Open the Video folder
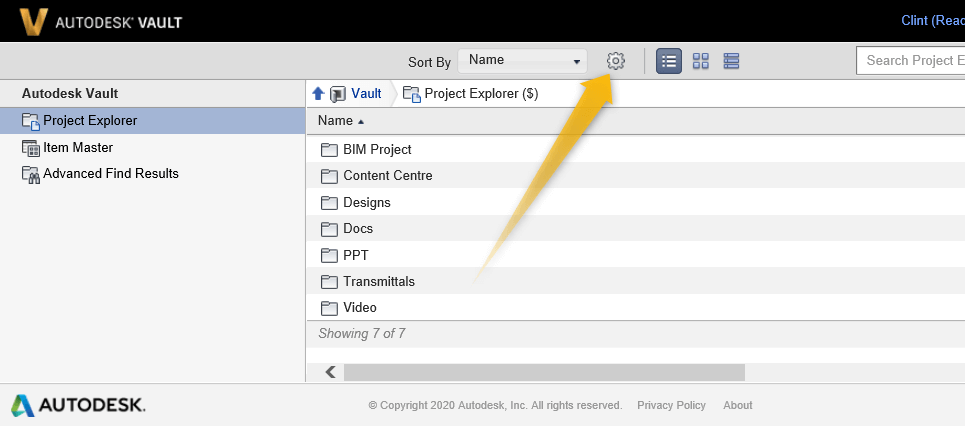 [359, 307]
